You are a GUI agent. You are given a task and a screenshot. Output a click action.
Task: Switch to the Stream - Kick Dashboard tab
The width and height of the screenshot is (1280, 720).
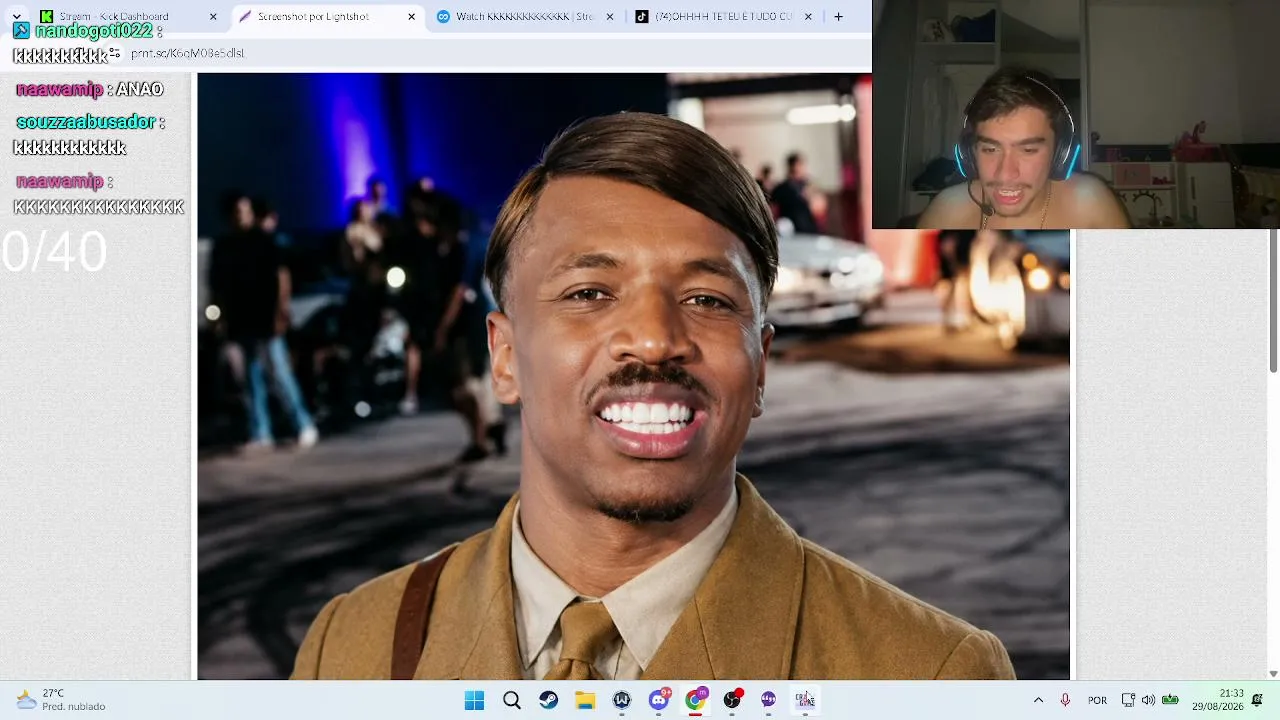(128, 16)
